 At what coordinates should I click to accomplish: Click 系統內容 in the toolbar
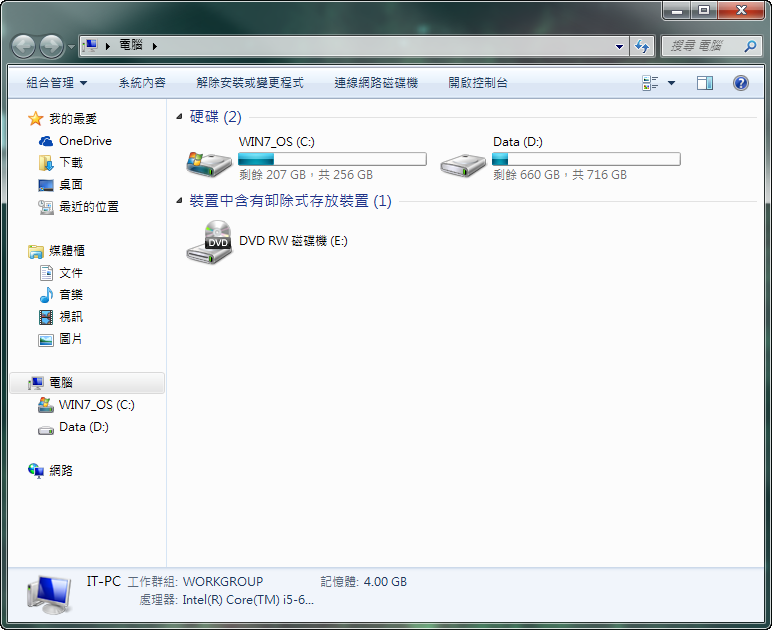tap(142, 83)
